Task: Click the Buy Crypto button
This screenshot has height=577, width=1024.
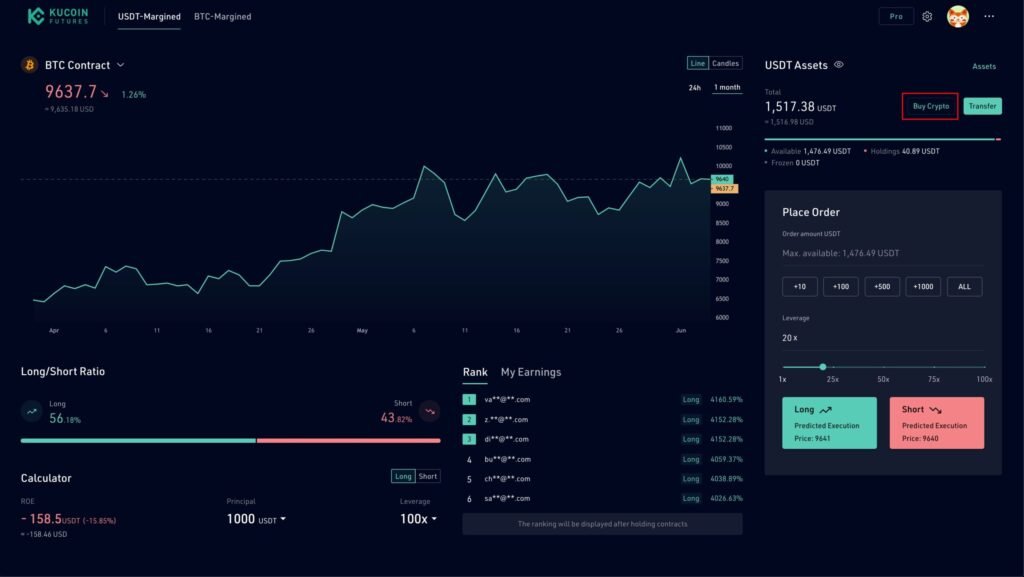Action: click(x=930, y=105)
